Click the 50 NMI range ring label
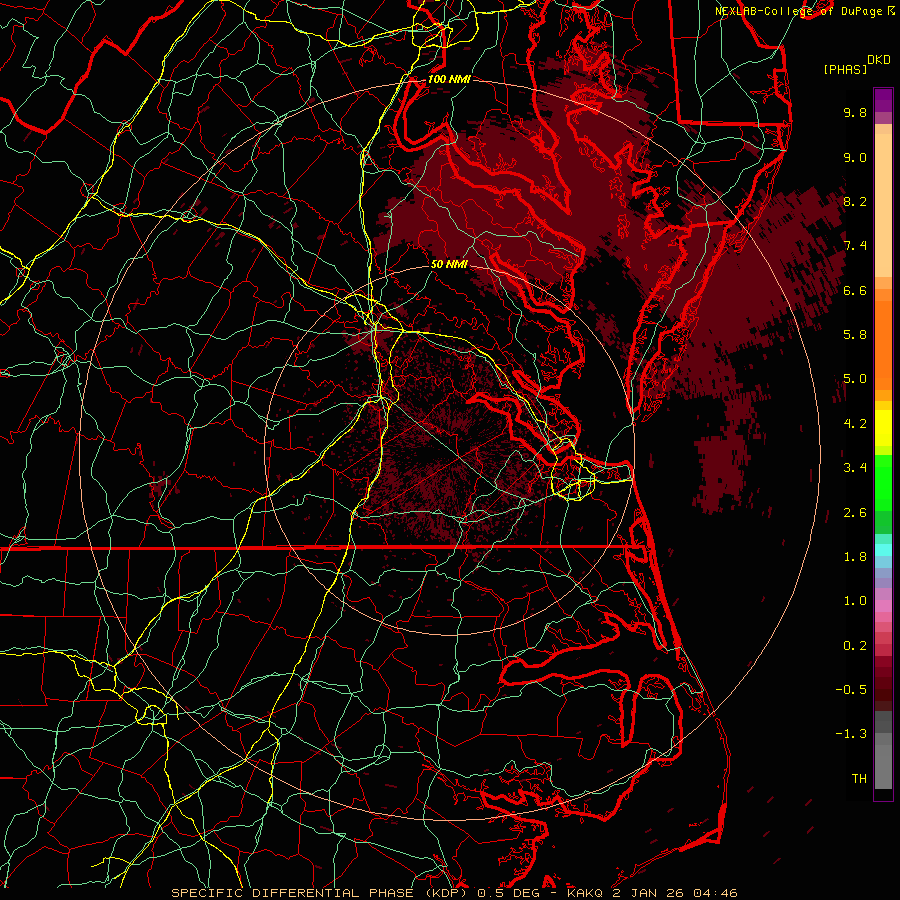 [449, 265]
